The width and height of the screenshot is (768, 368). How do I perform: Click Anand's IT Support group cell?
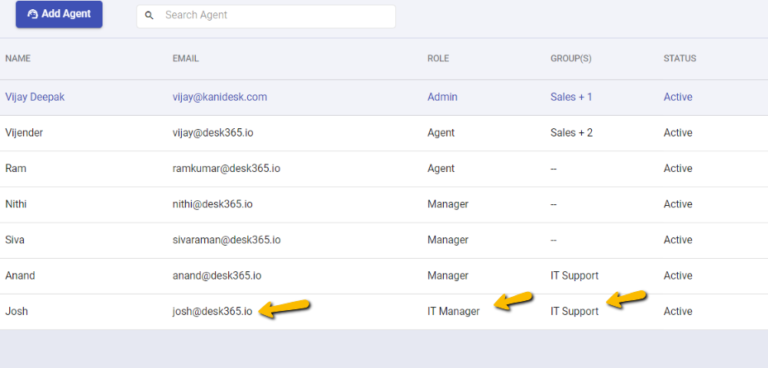tap(575, 275)
